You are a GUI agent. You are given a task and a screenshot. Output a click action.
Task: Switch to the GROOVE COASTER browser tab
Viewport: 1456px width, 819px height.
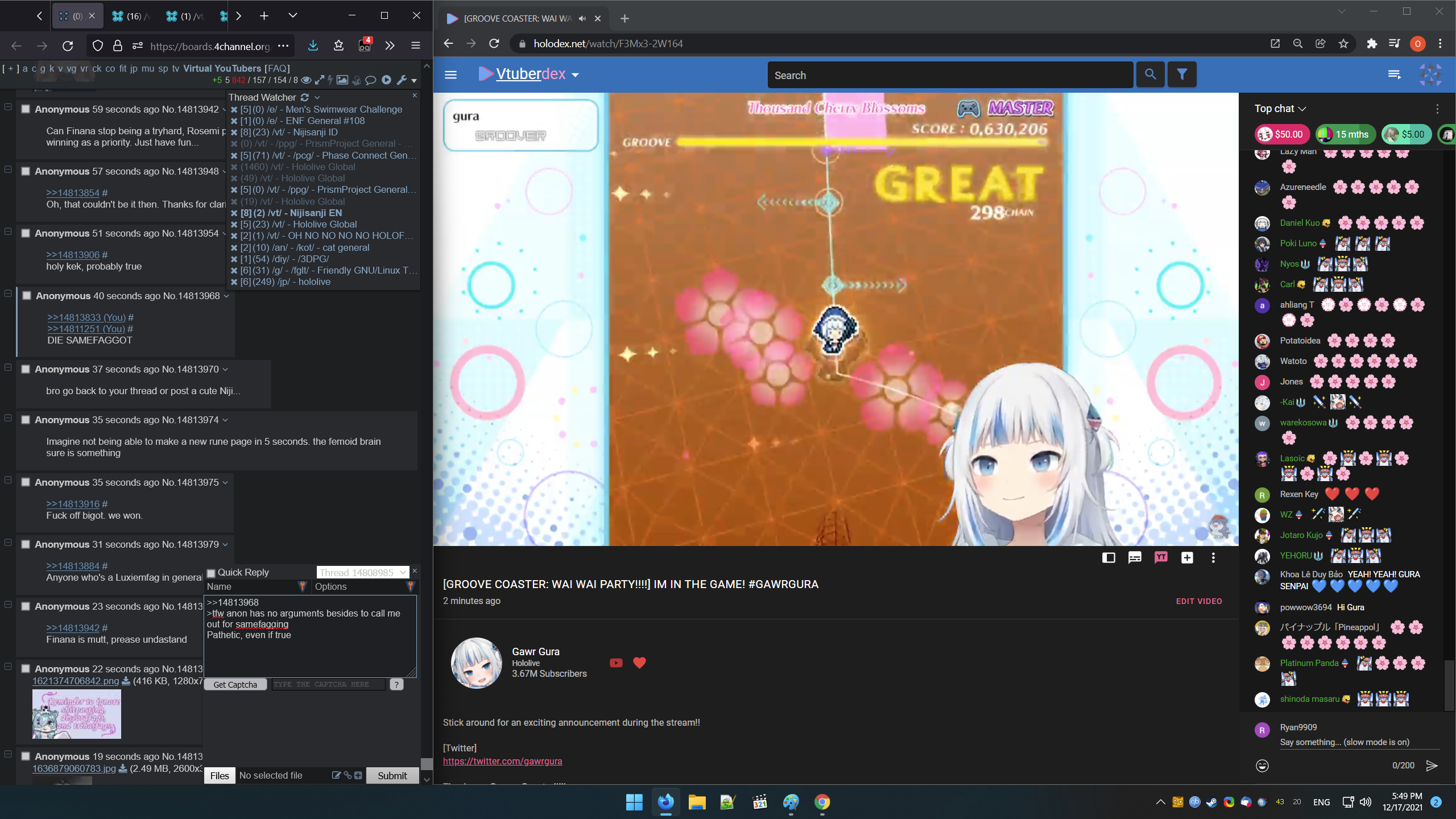pos(518,18)
